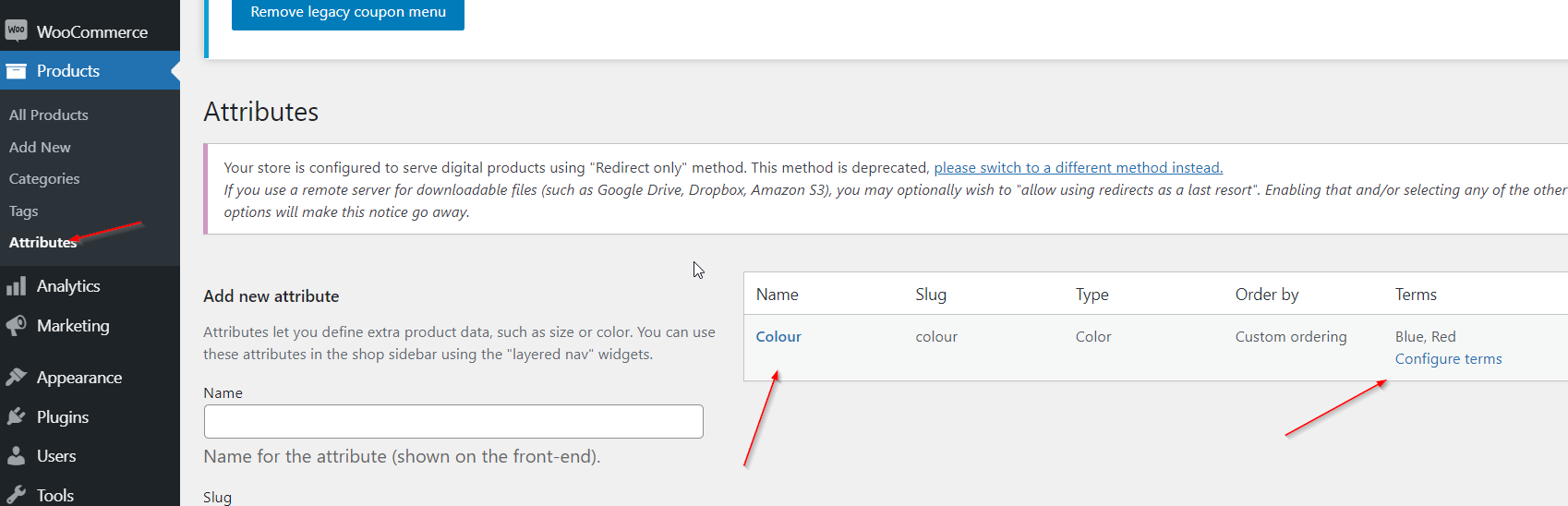Screen dimensions: 1568x506
Task: Click the Appearance paintbrush icon
Action: point(16,377)
